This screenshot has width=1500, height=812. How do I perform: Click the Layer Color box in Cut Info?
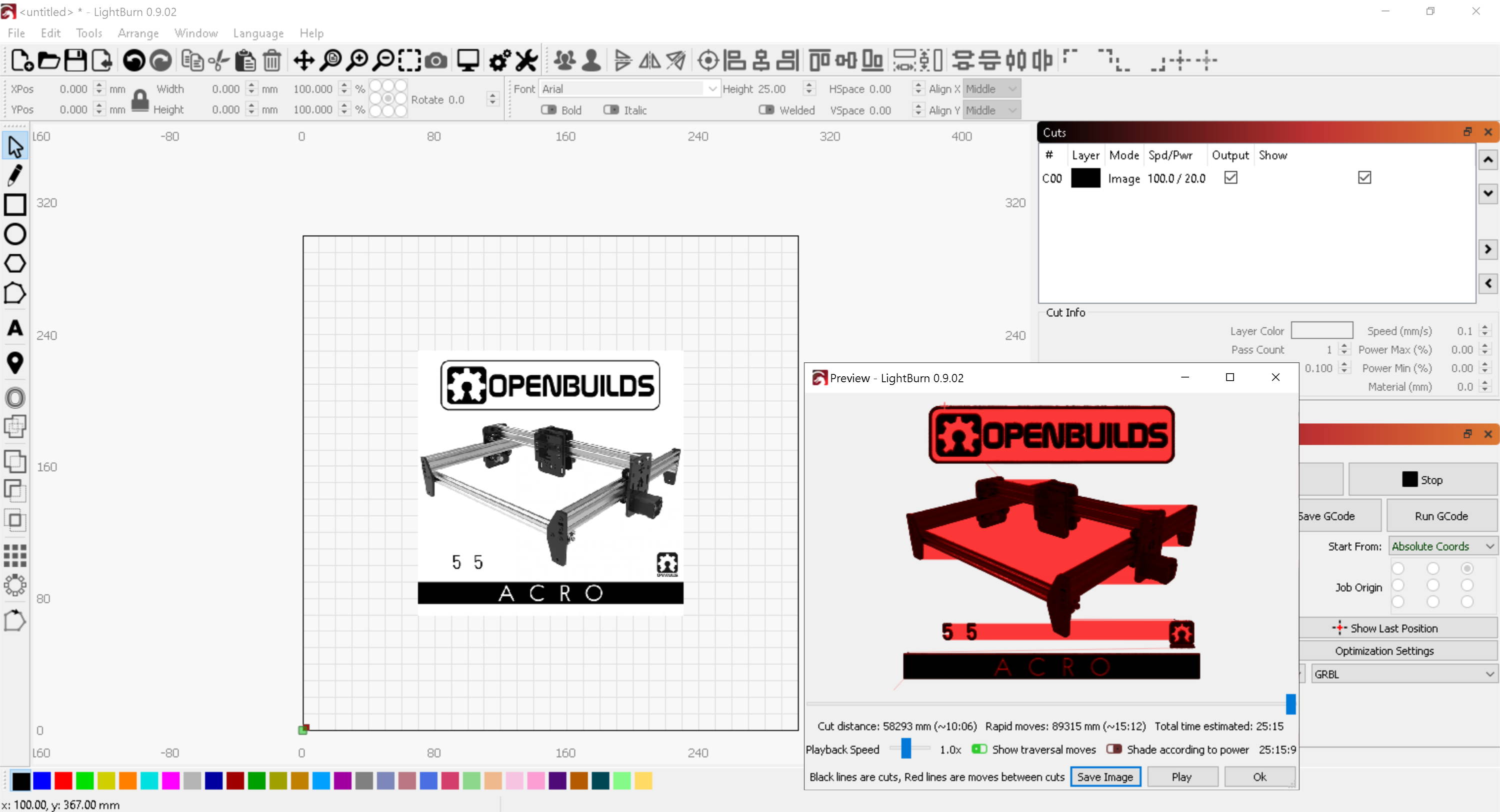[x=1321, y=330]
